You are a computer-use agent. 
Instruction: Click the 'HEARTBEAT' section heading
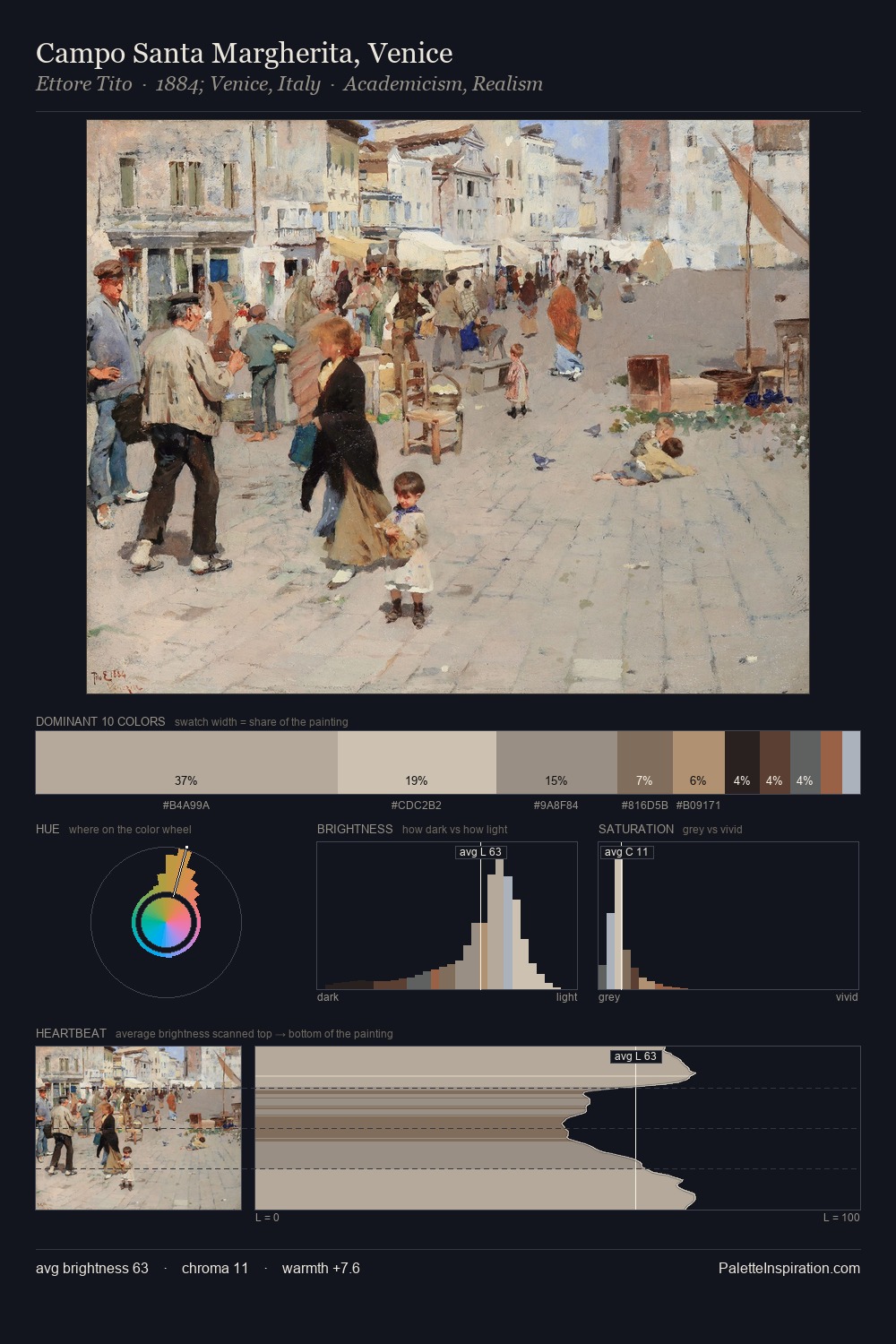click(71, 1033)
